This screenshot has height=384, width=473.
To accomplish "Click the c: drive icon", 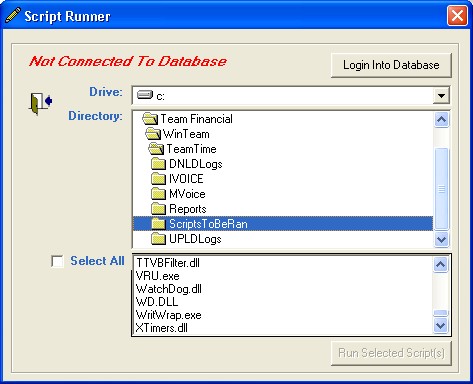I will pos(145,95).
